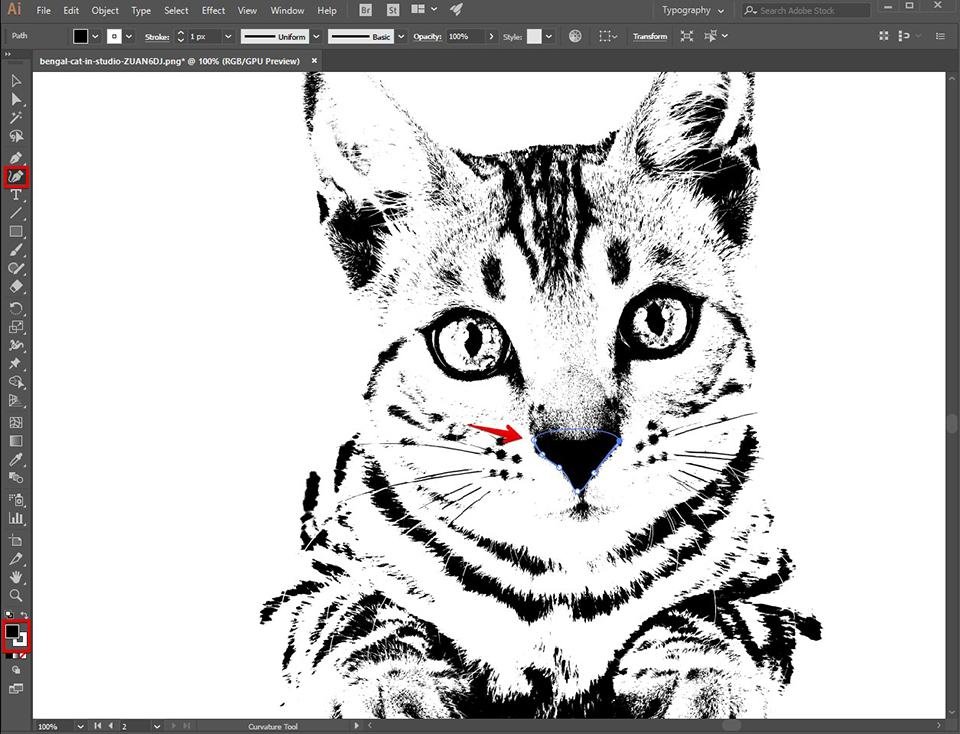The width and height of the screenshot is (960, 734).
Task: Select the Magic Wand tool
Action: click(16, 118)
